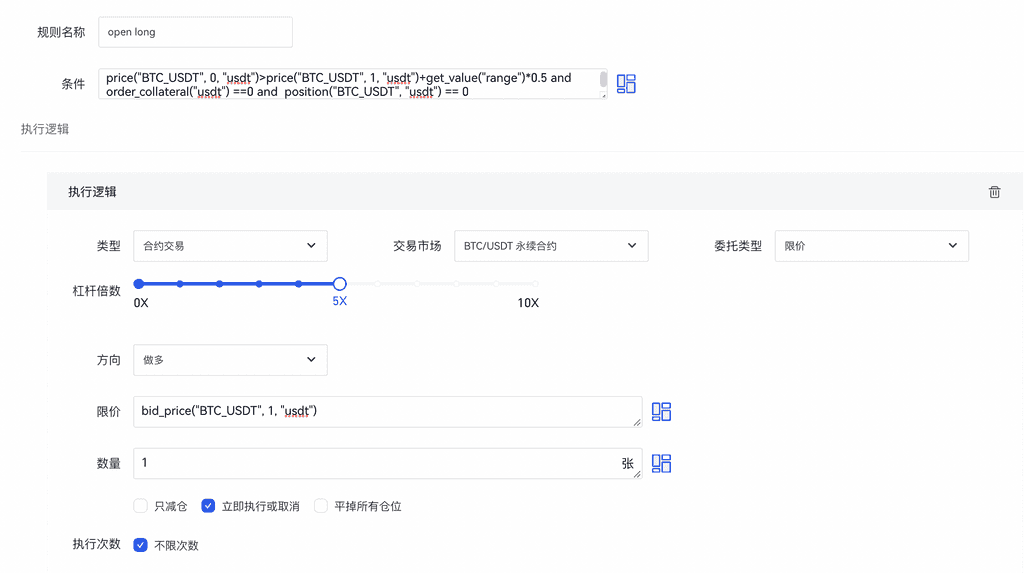Enable the 只减仓 checkbox
Screen dimensions: 1024x573
click(141, 506)
